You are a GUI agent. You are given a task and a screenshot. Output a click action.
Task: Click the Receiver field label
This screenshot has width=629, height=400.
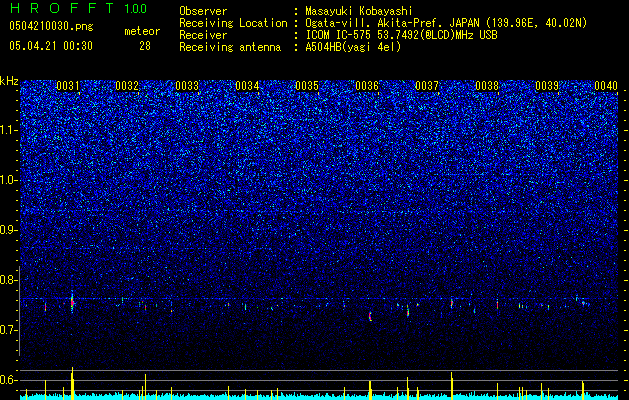[203, 35]
